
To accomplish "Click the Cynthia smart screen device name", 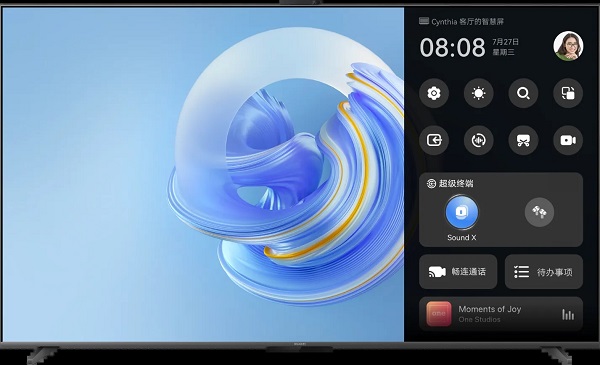I will 467,22.
